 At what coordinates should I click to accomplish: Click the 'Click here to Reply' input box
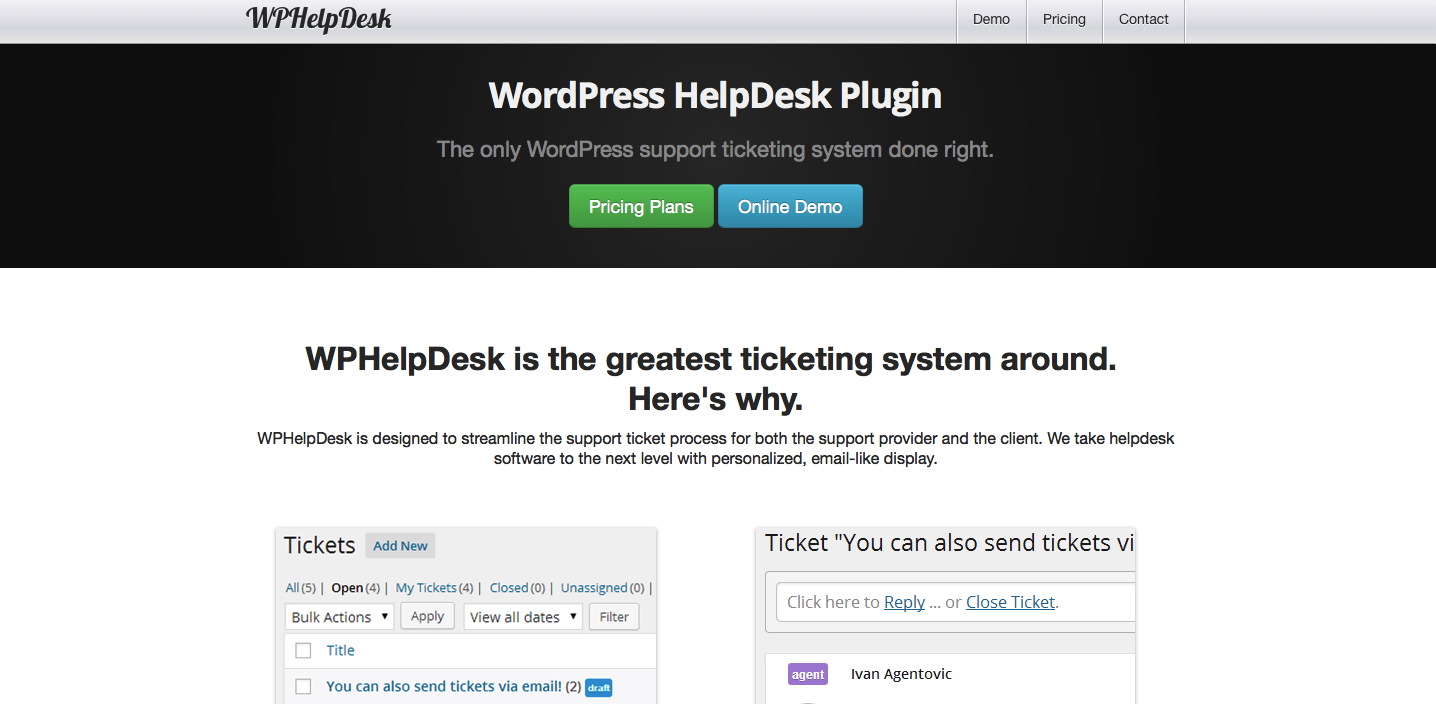(x=955, y=602)
